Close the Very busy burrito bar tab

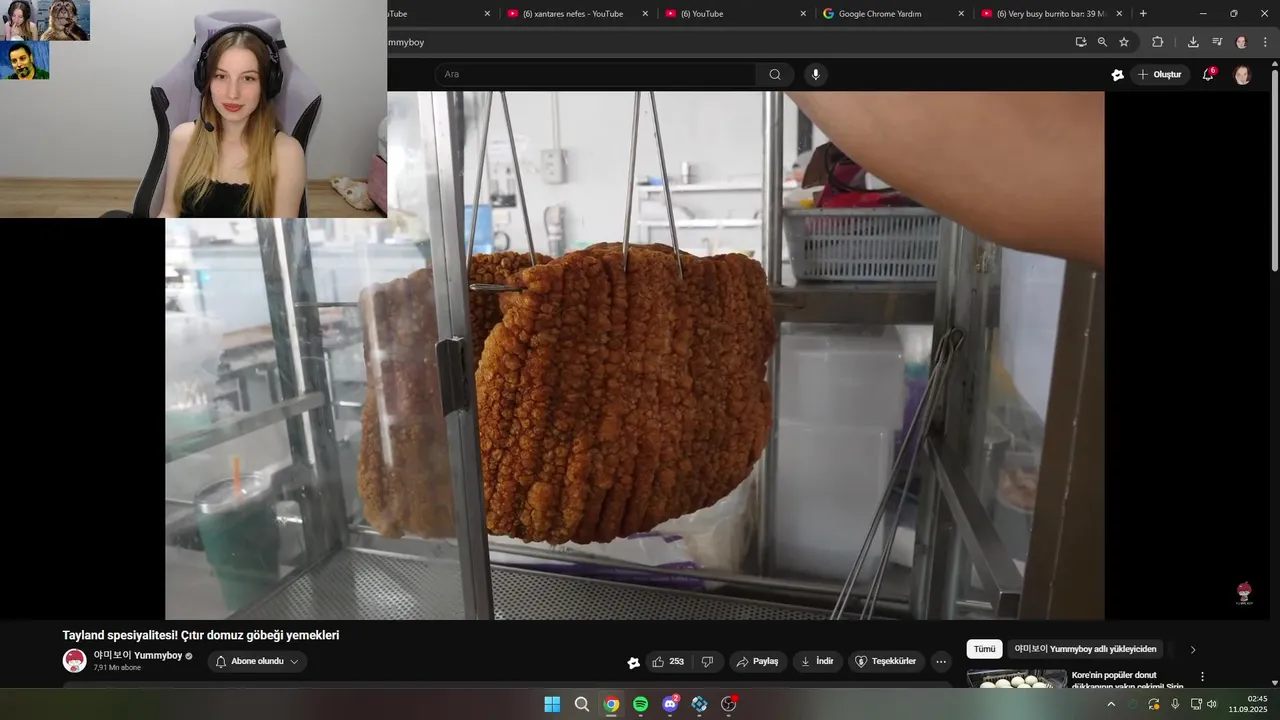click(x=1119, y=14)
